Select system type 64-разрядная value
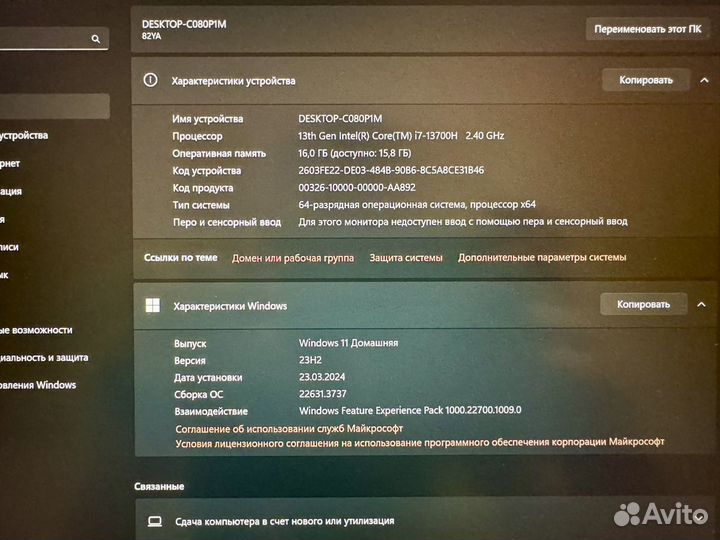The height and width of the screenshot is (540, 720). pos(417,204)
